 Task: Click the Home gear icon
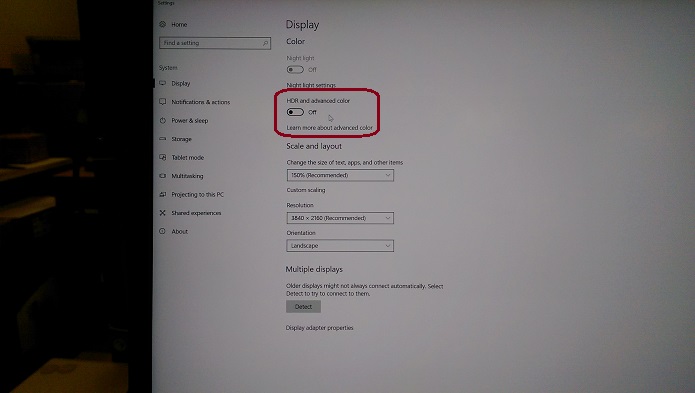point(163,24)
